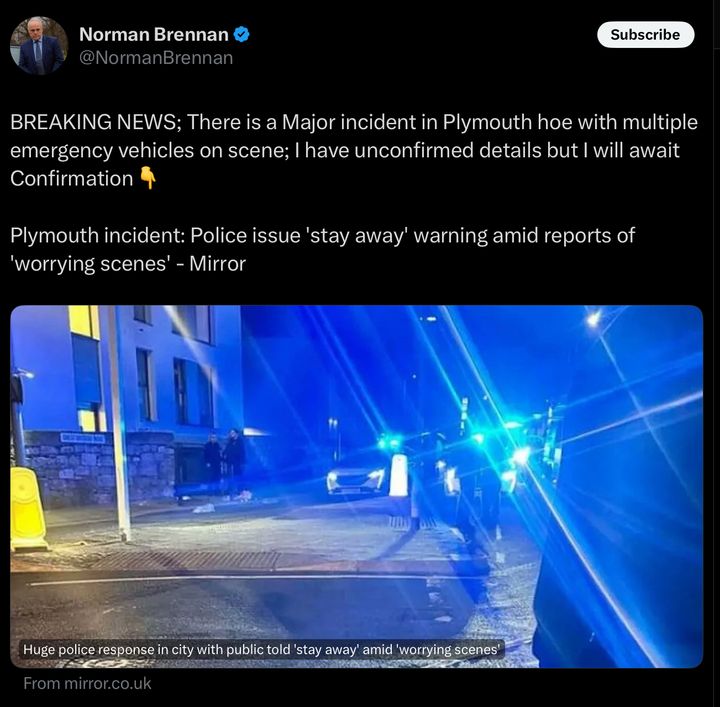720x707 pixels.
Task: Open the Norman Brennan display name
Action: click(x=153, y=34)
